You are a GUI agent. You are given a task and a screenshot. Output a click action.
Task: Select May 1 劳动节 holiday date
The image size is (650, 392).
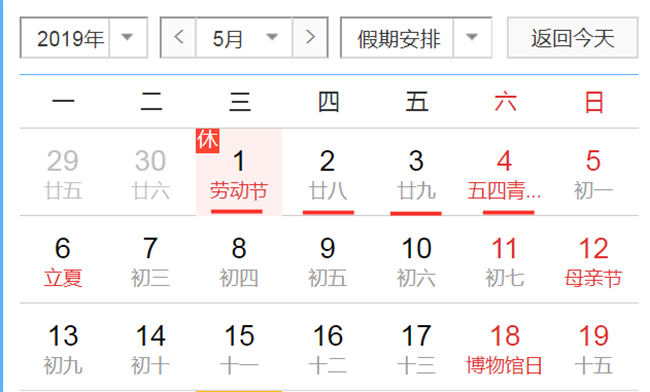(x=239, y=172)
